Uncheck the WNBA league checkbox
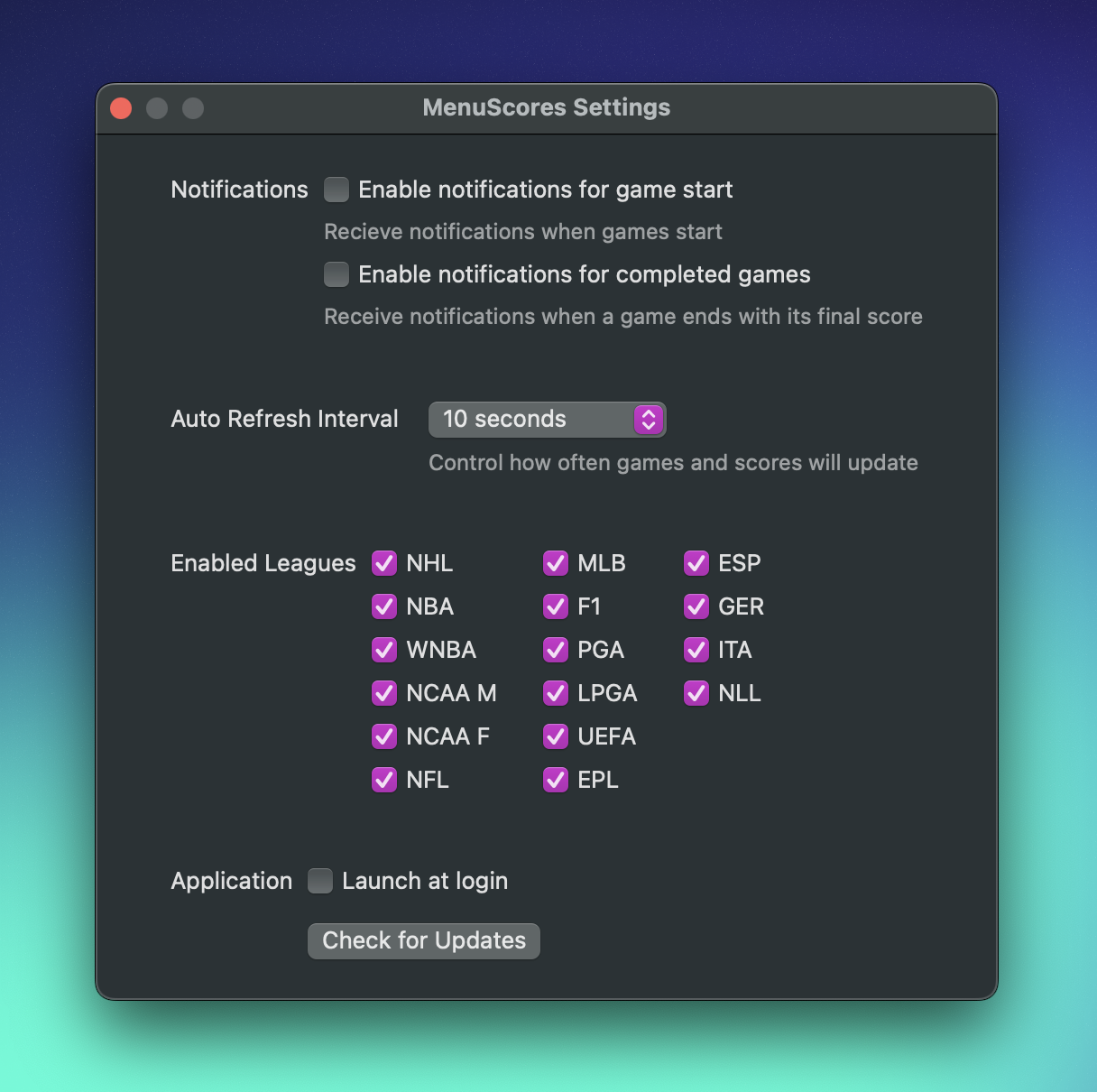1097x1092 pixels. (384, 650)
